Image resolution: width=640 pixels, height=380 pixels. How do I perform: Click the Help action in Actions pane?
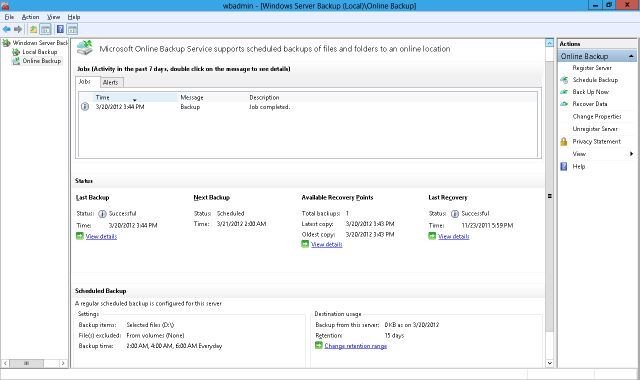tap(578, 166)
